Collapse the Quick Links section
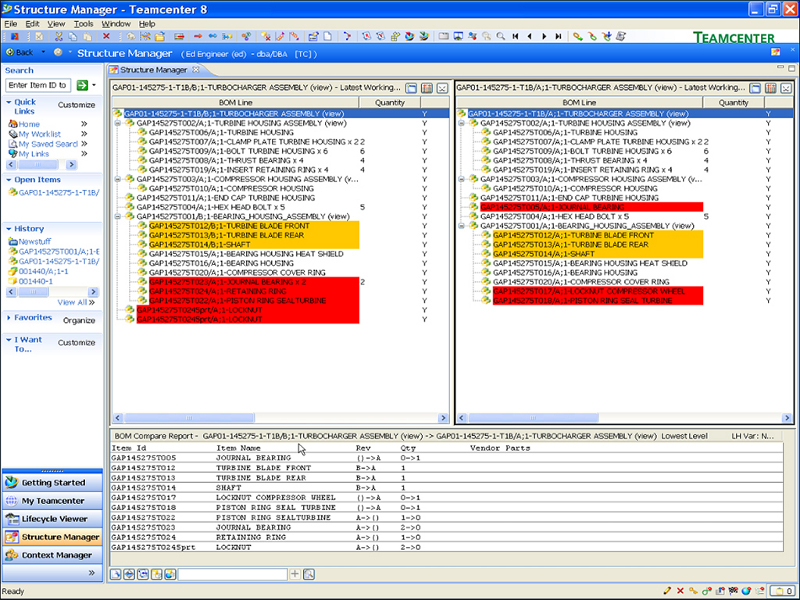Image resolution: width=800 pixels, height=600 pixels. 9,102
